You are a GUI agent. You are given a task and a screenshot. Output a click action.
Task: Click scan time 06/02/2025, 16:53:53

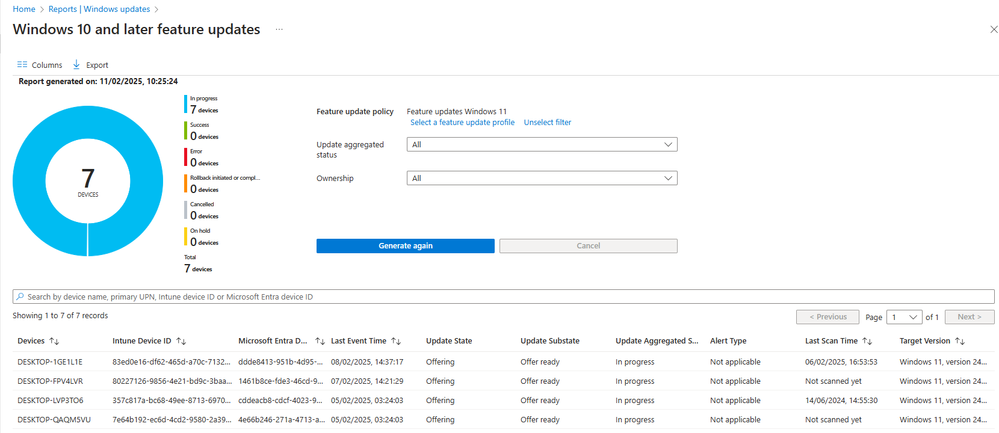842,362
